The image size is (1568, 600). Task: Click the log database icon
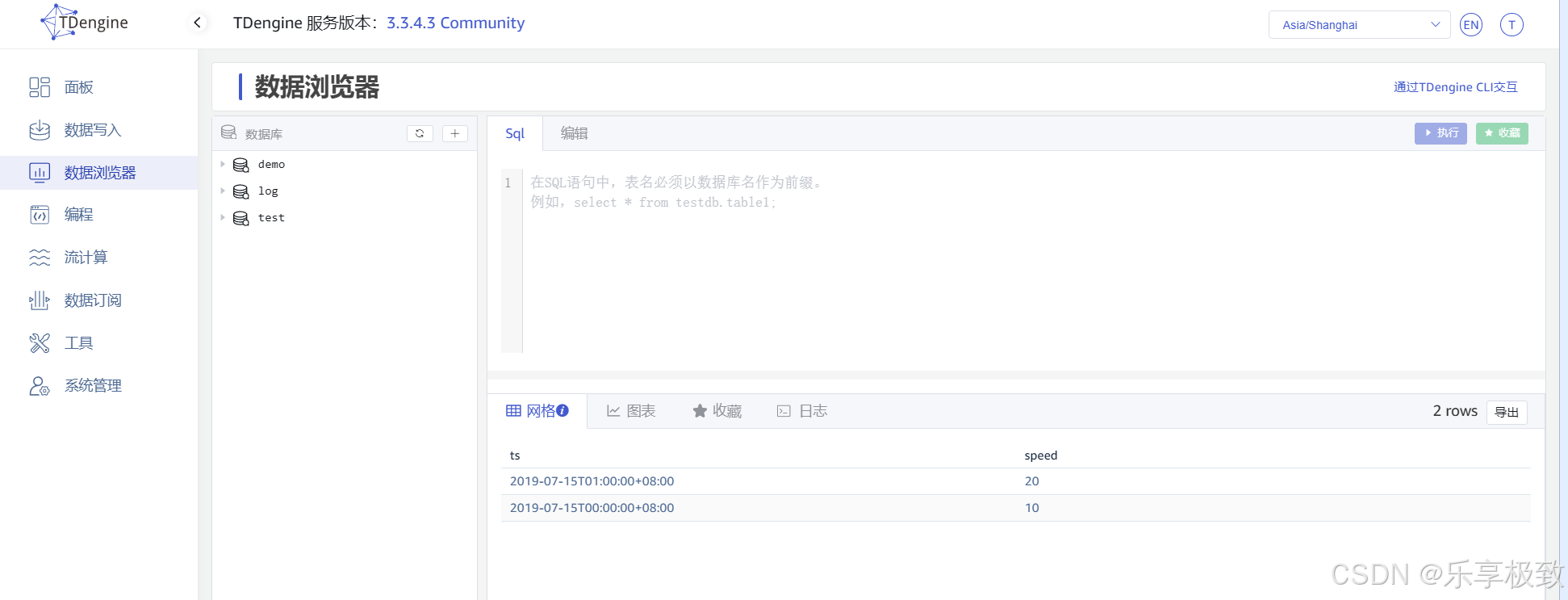[x=240, y=191]
